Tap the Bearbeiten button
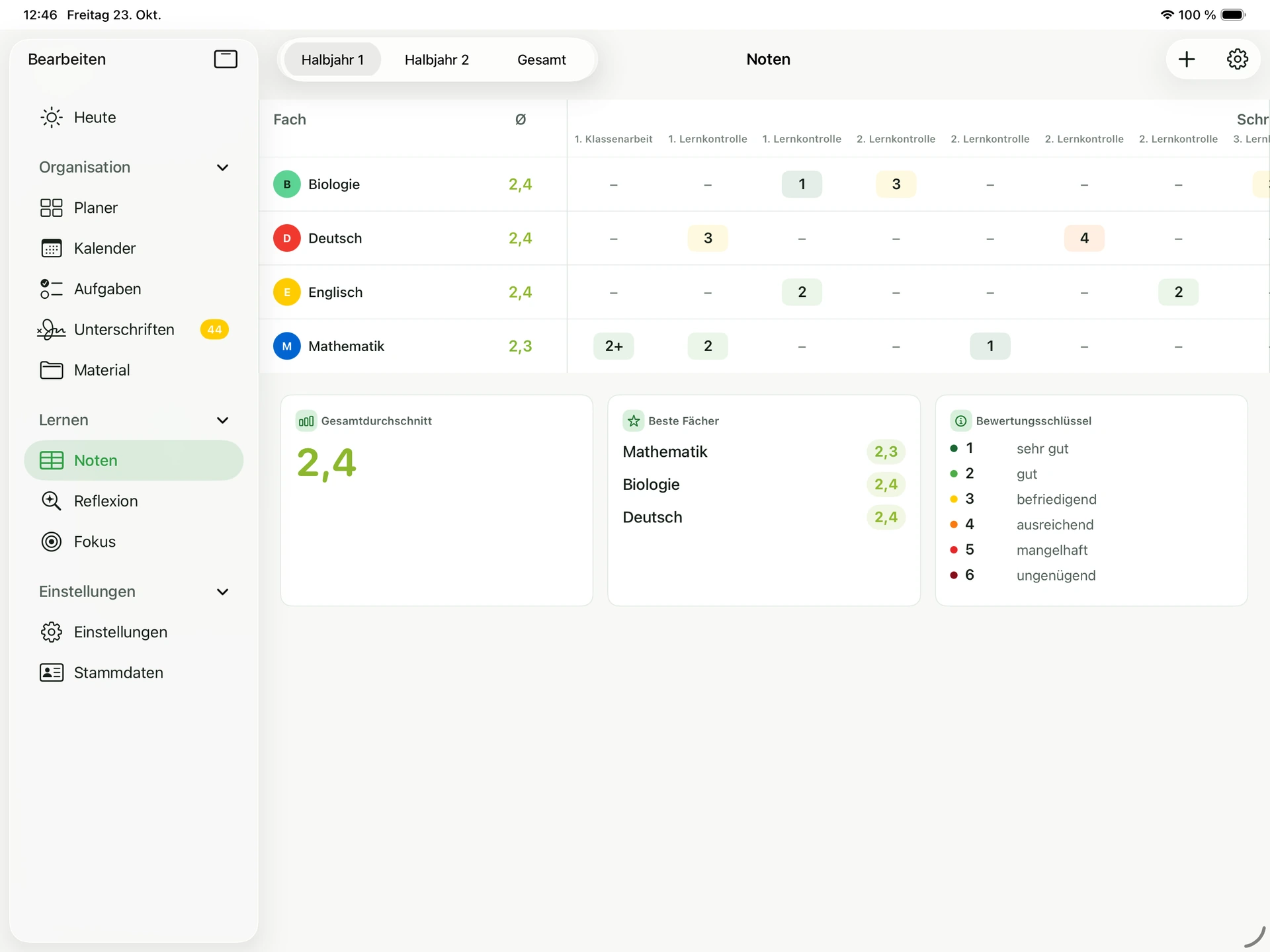The height and width of the screenshot is (952, 1270). pos(67,59)
